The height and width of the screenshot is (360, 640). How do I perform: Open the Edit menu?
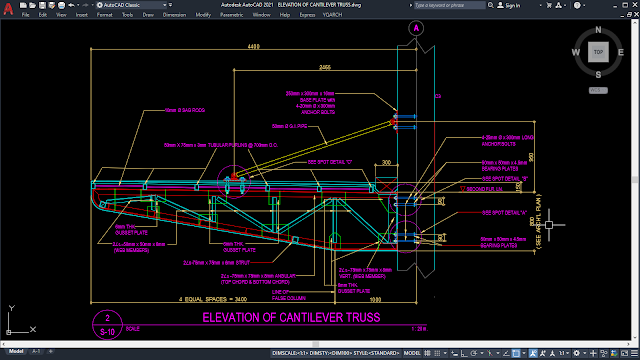coord(43,15)
